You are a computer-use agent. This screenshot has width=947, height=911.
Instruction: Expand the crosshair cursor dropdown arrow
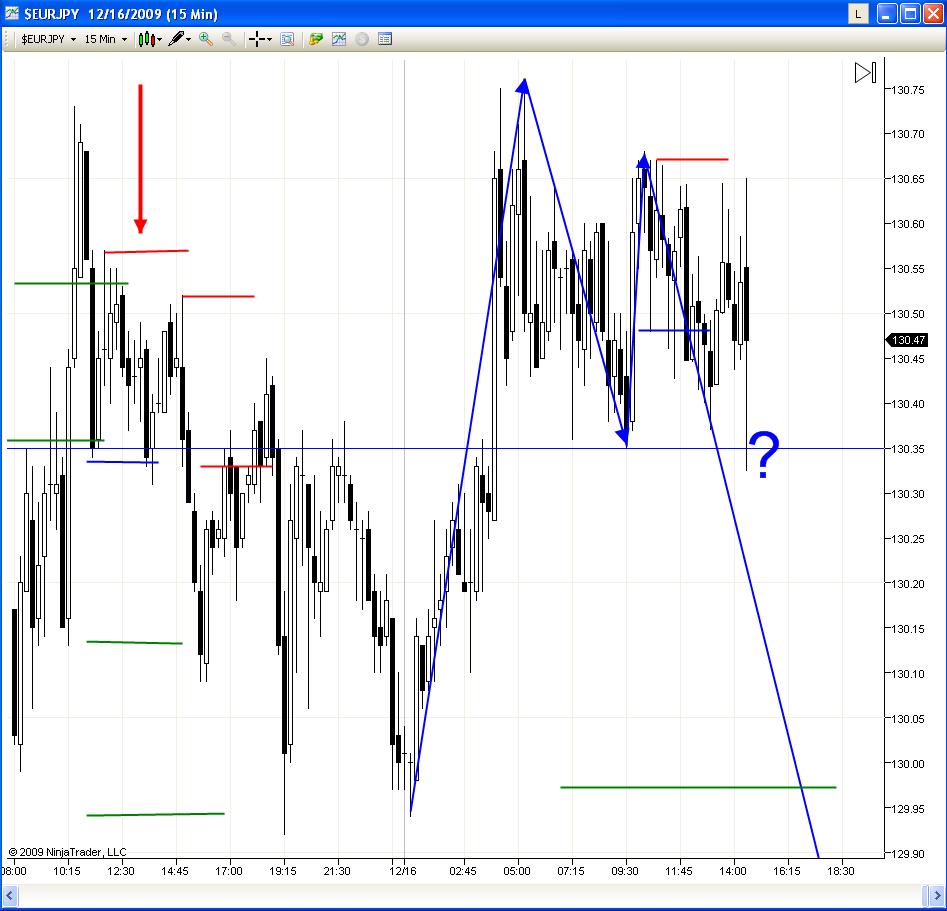pyautogui.click(x=269, y=40)
